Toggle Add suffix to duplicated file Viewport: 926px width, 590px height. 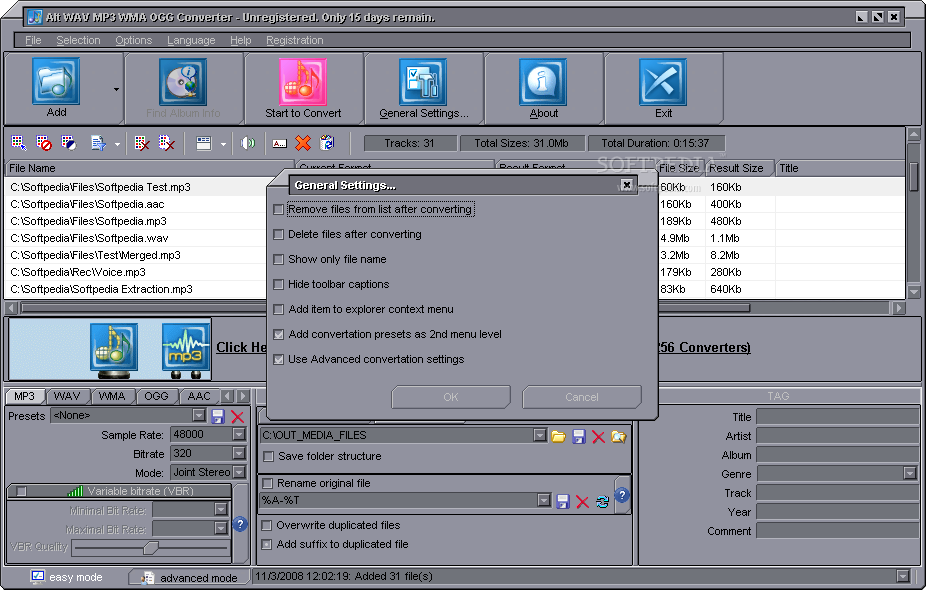coord(267,544)
